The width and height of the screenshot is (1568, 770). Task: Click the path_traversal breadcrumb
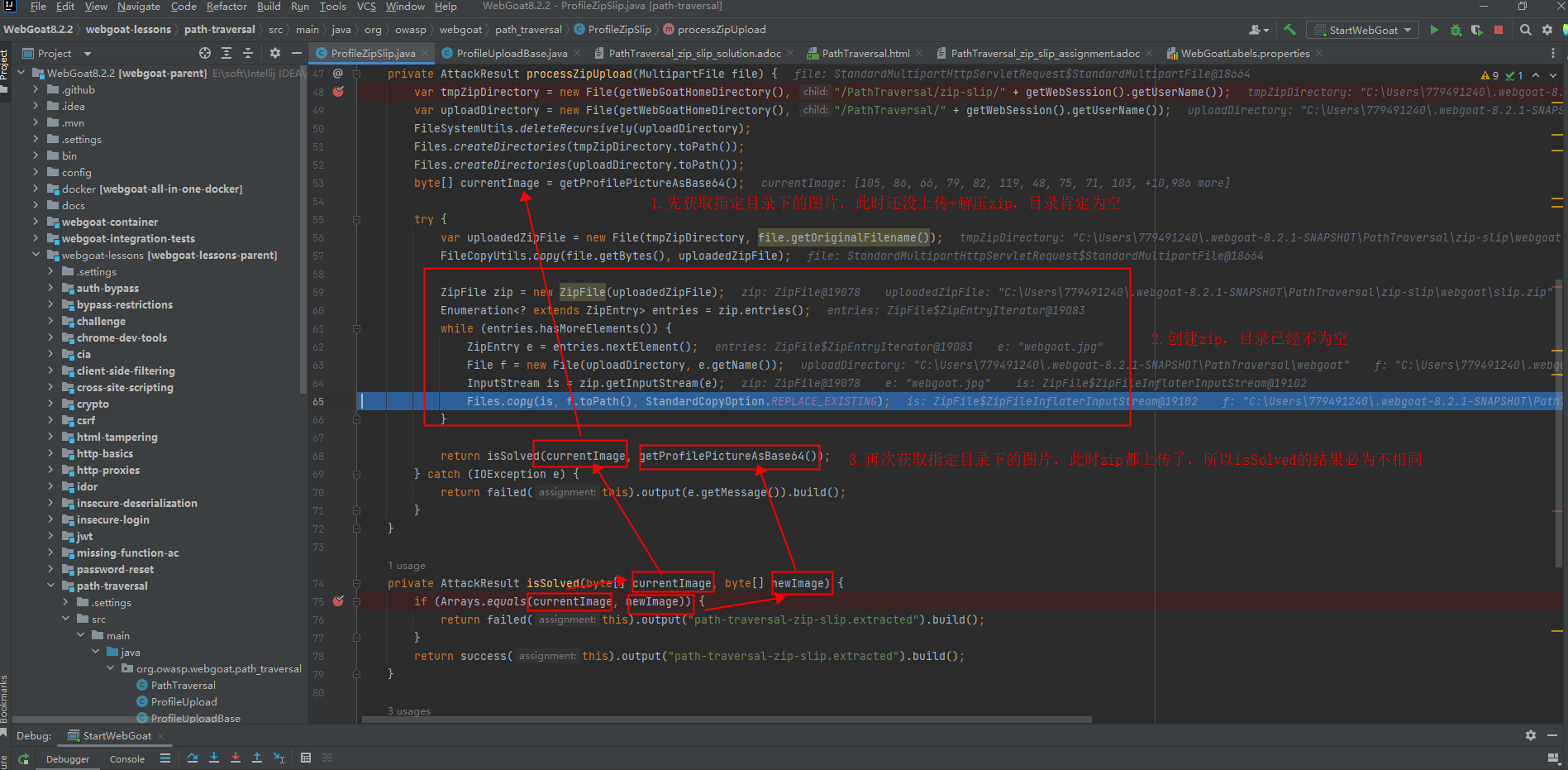pos(528,30)
